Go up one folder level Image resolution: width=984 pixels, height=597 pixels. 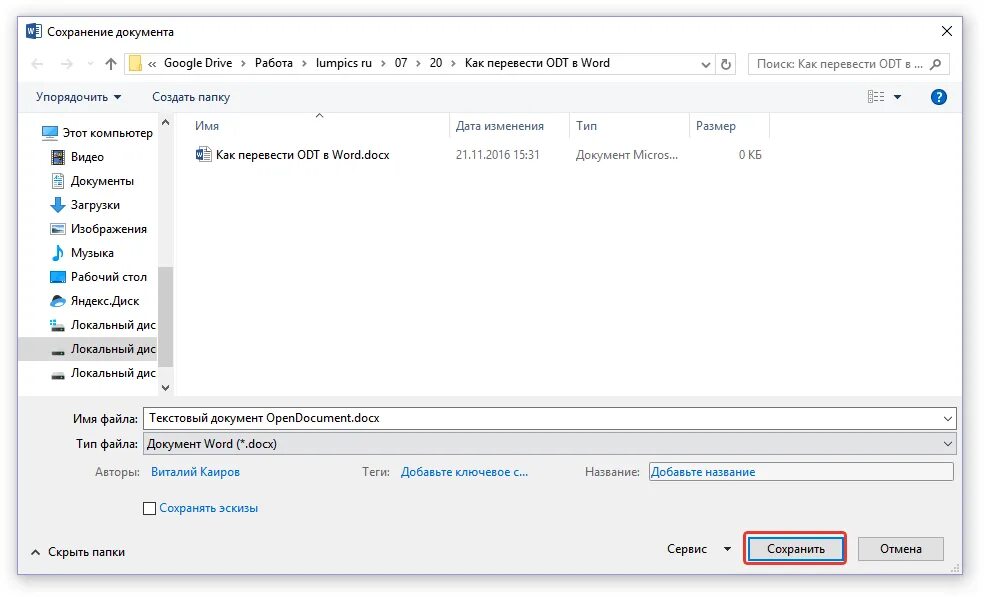tap(111, 64)
